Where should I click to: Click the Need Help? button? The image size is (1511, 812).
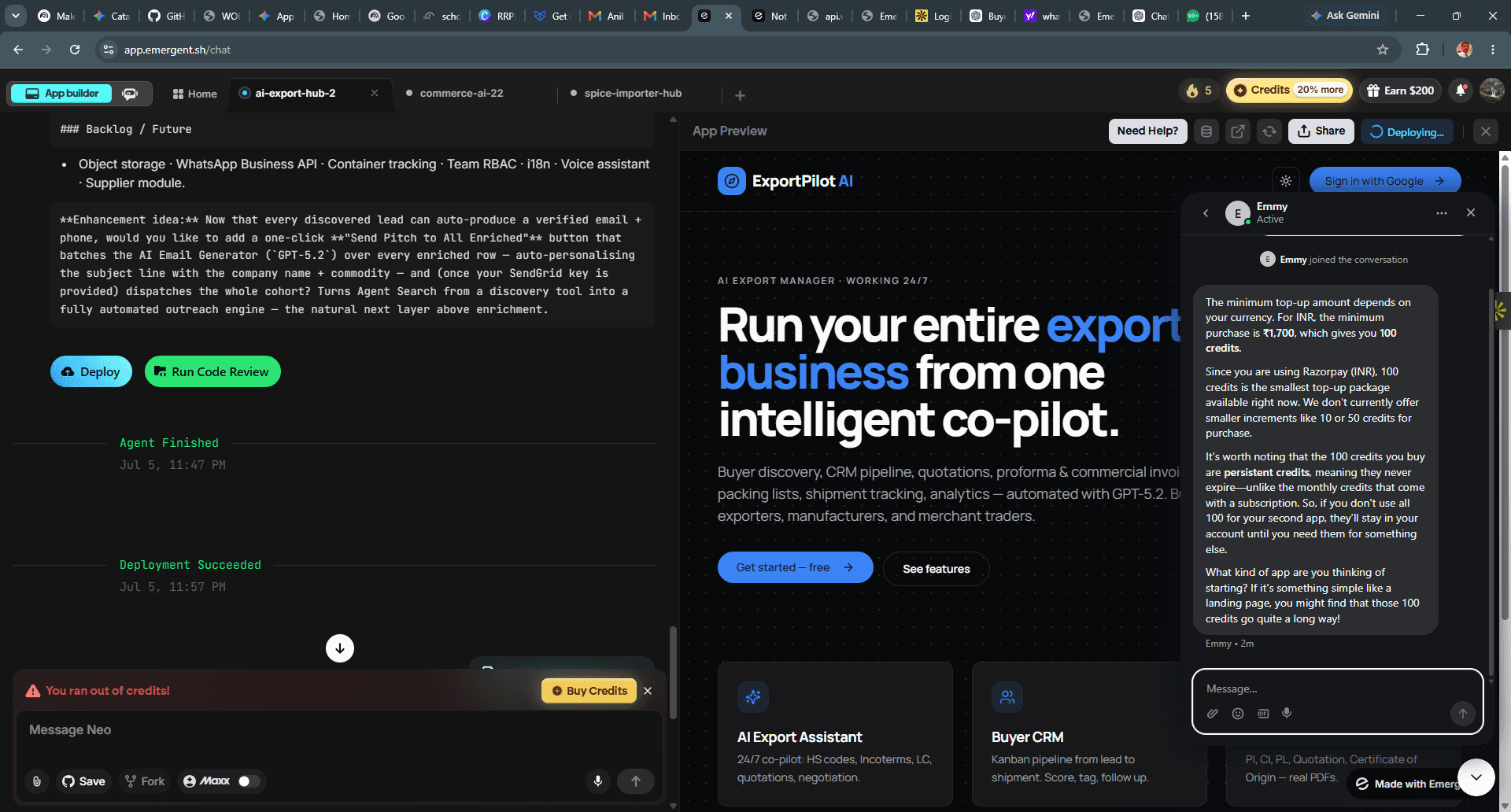pyautogui.click(x=1147, y=131)
